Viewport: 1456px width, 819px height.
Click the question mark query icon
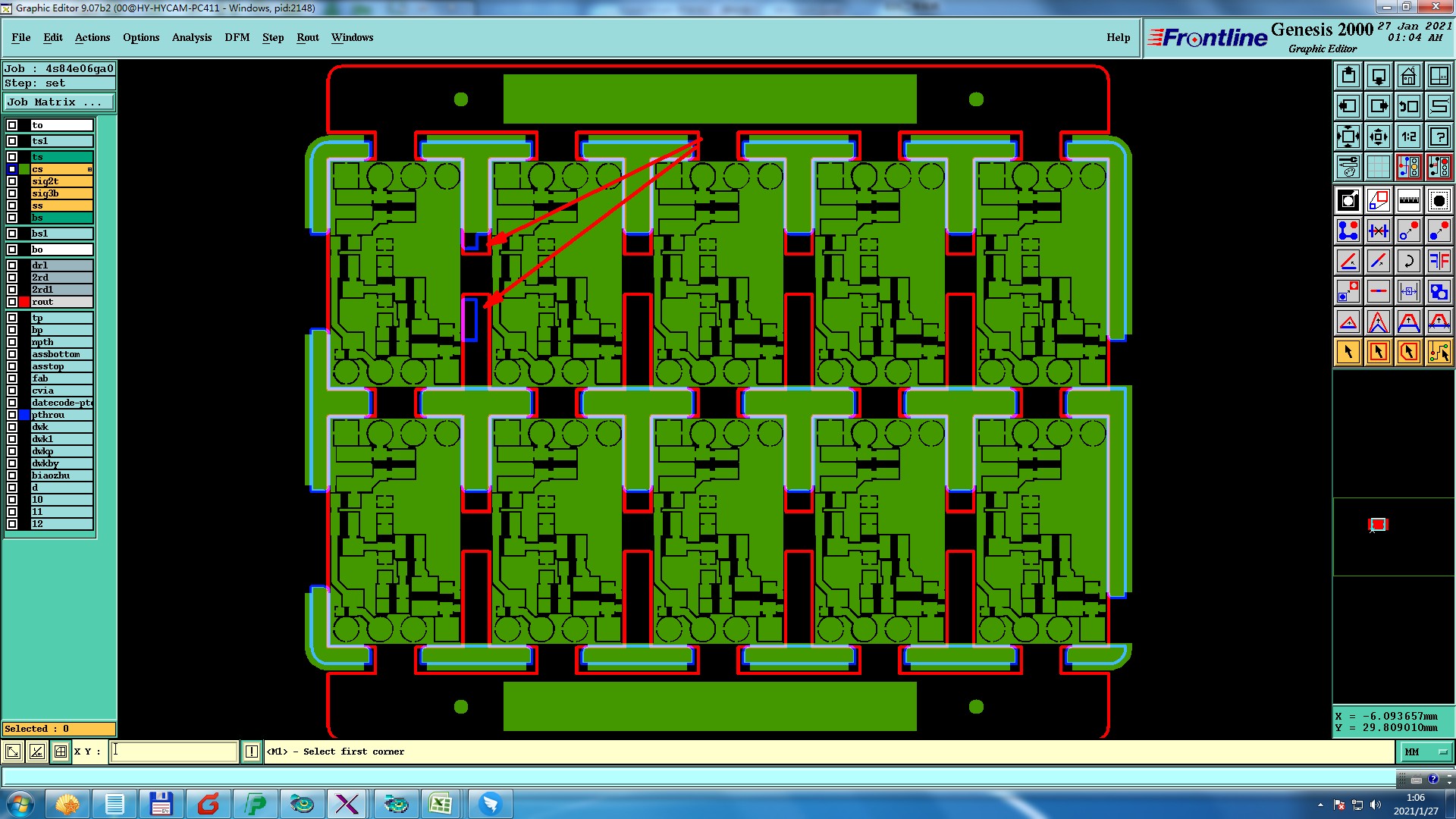(1439, 136)
